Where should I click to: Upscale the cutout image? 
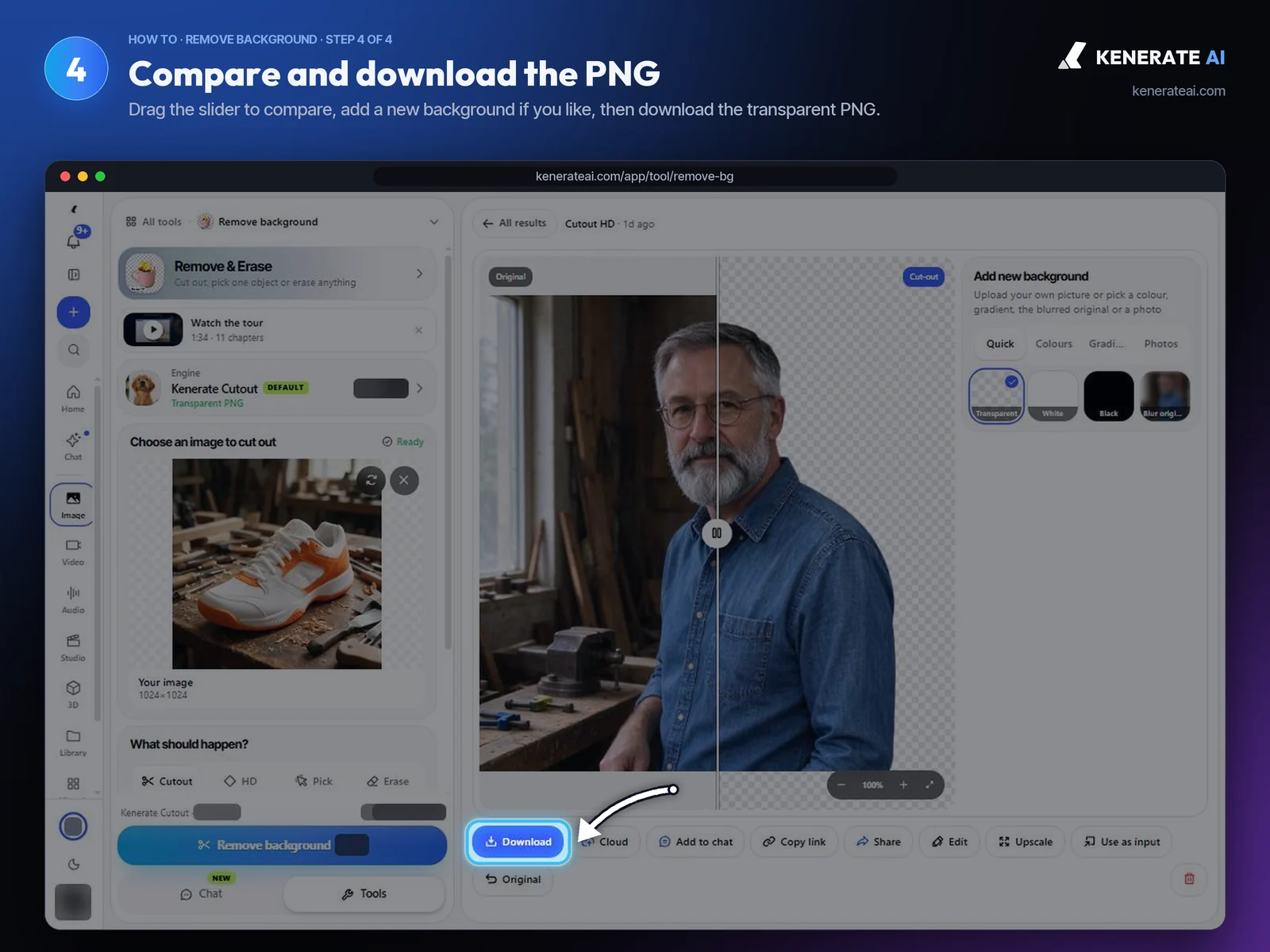[1026, 842]
